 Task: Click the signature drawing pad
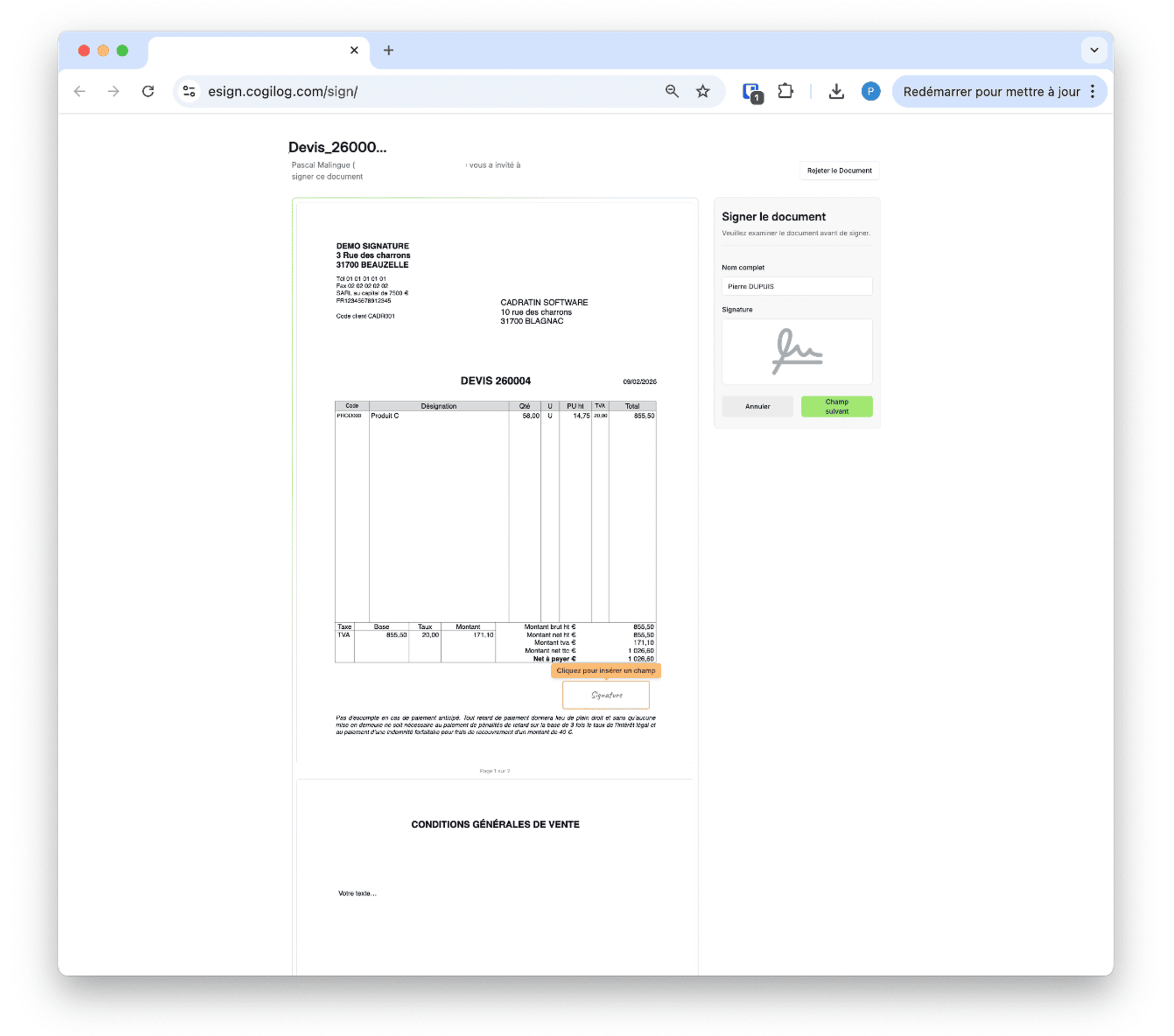click(796, 351)
